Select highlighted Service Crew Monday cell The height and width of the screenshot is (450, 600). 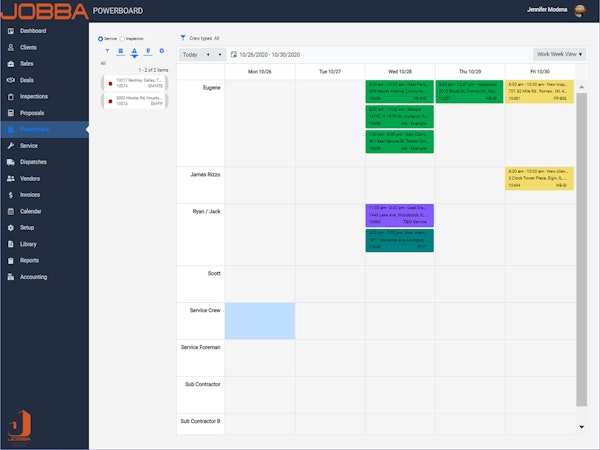[260, 318]
